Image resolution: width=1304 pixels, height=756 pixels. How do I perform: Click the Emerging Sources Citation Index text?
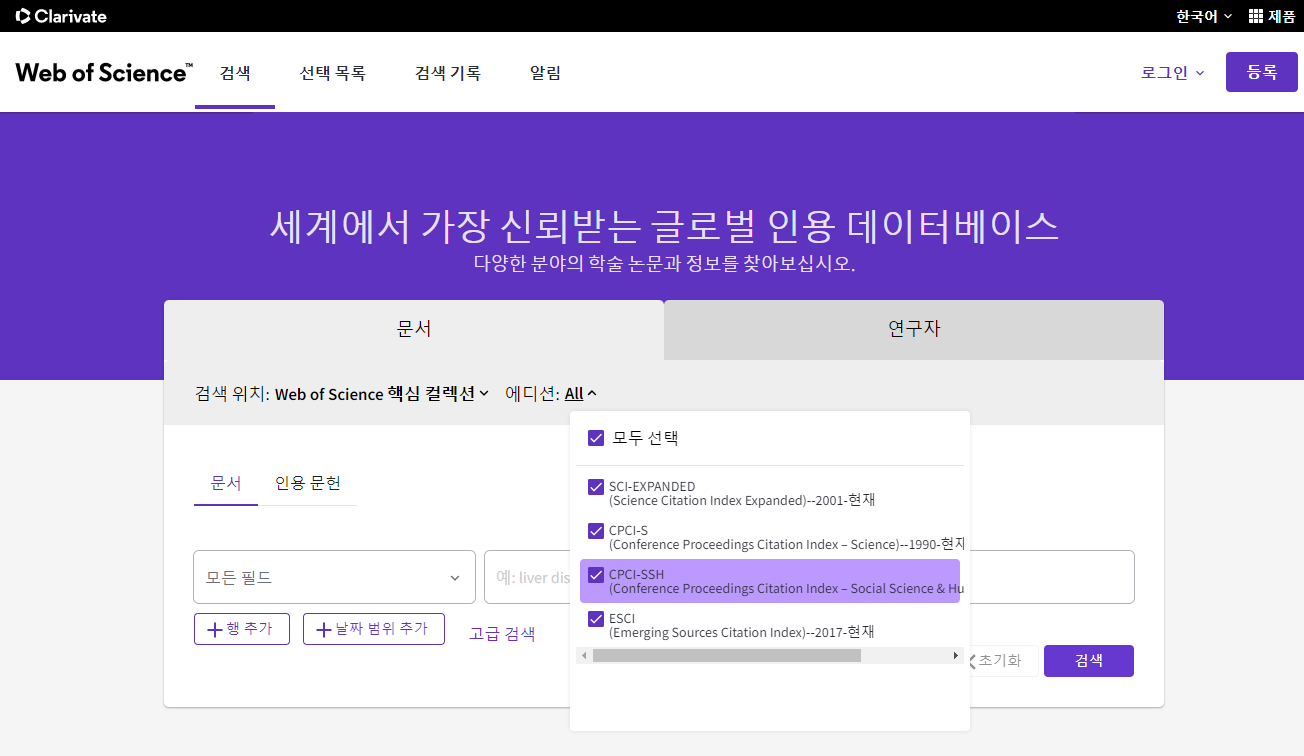click(741, 632)
